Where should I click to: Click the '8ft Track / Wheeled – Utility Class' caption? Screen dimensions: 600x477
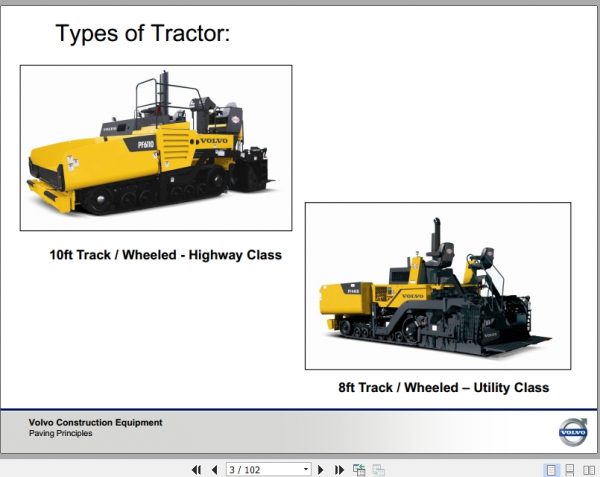443,387
